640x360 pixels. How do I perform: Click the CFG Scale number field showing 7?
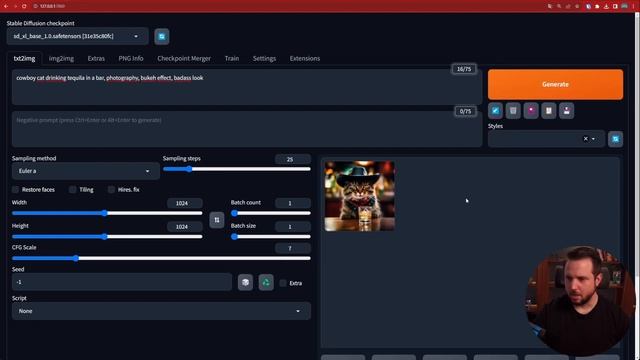click(x=293, y=248)
